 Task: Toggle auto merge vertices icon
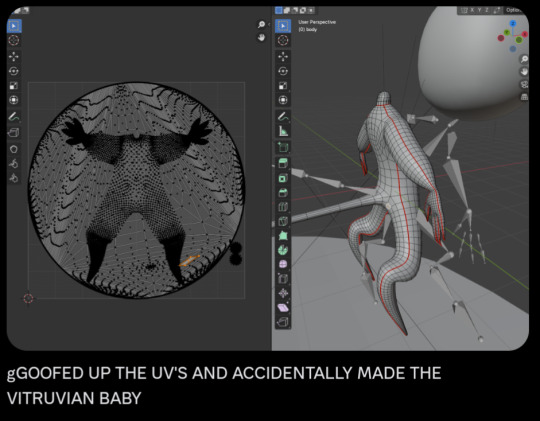click(497, 10)
